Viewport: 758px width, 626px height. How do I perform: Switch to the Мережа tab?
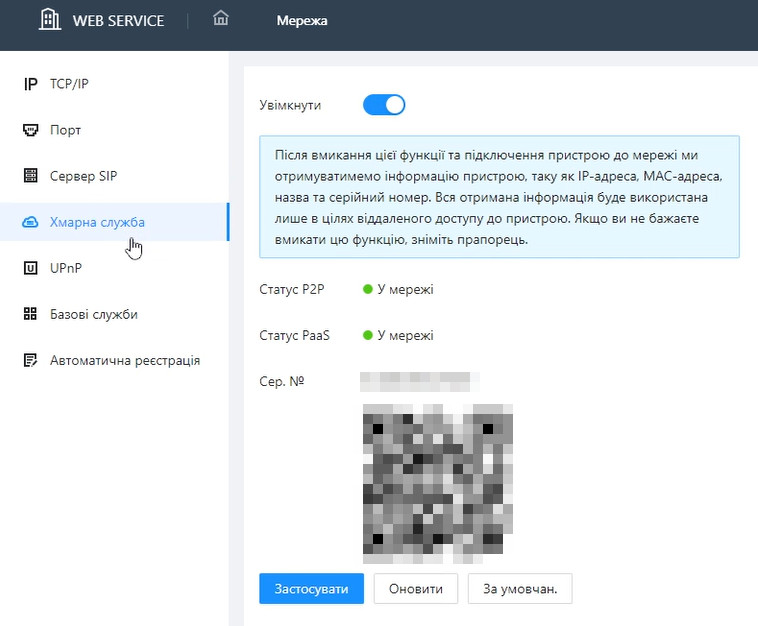point(301,20)
